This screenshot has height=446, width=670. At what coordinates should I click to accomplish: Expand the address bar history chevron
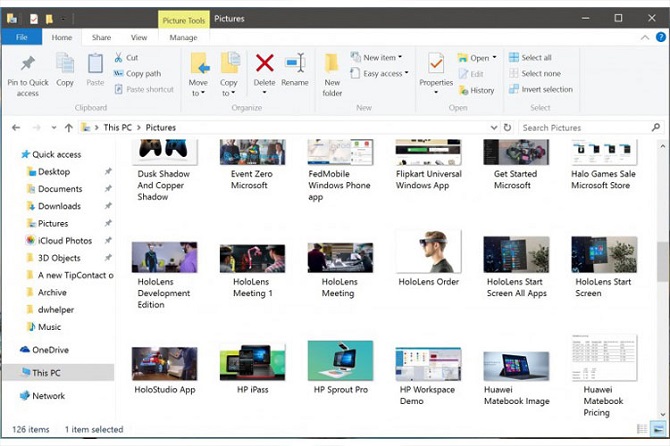tap(494, 127)
